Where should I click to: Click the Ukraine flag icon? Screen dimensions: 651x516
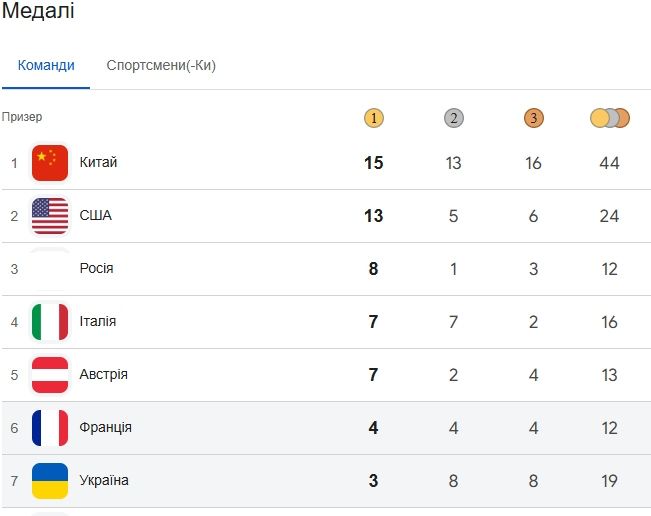pos(50,481)
